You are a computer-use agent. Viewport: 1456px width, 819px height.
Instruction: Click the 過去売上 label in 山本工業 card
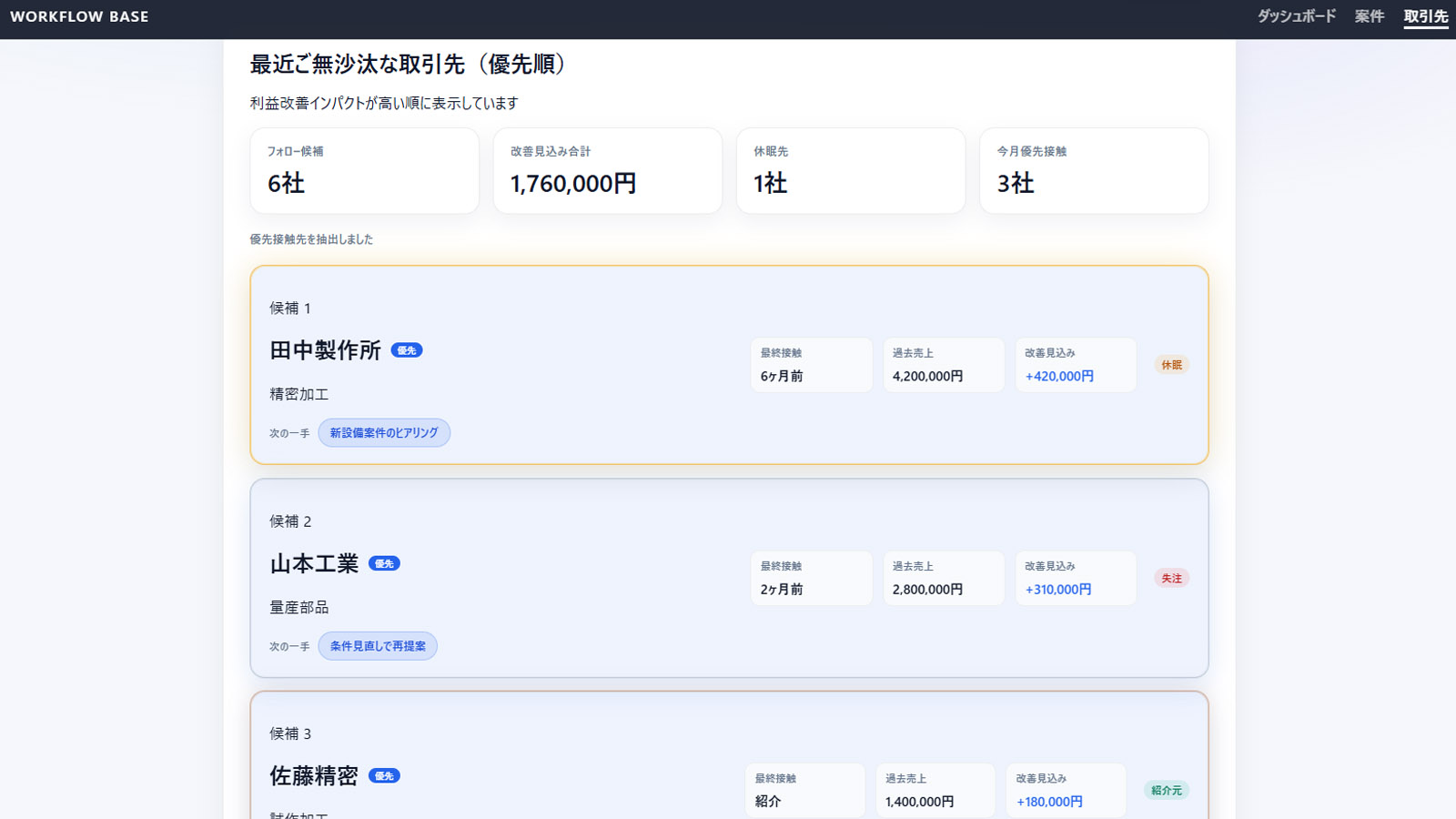[x=913, y=566]
